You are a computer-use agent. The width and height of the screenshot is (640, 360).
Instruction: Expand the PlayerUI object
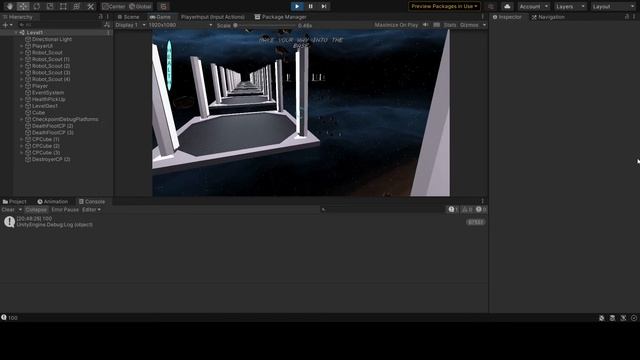coord(22,46)
